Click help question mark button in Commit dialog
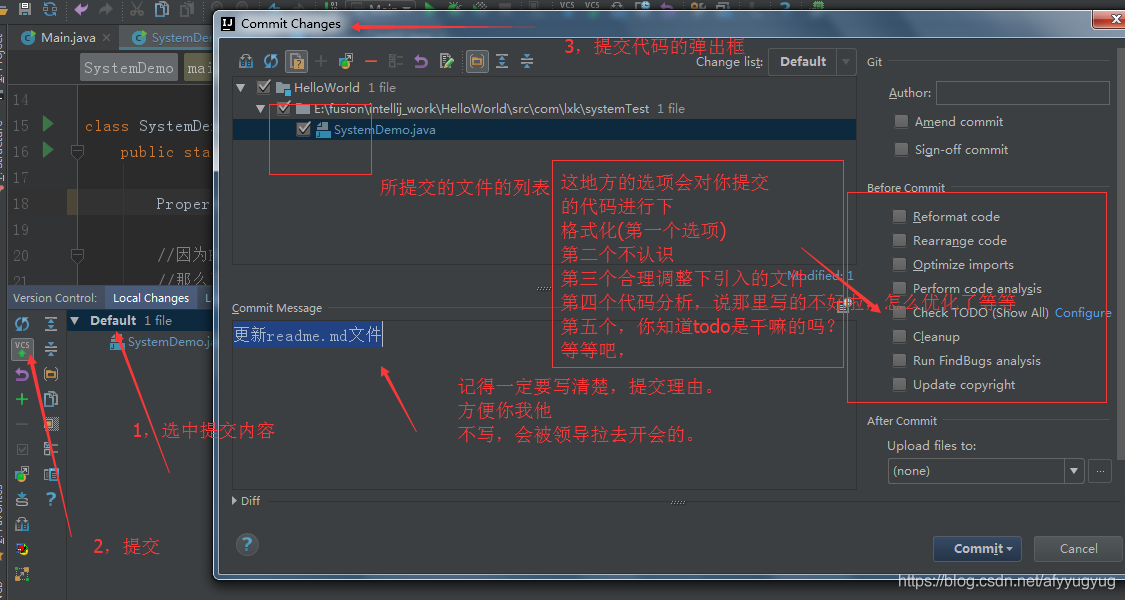This screenshot has width=1125, height=600. pyautogui.click(x=247, y=545)
